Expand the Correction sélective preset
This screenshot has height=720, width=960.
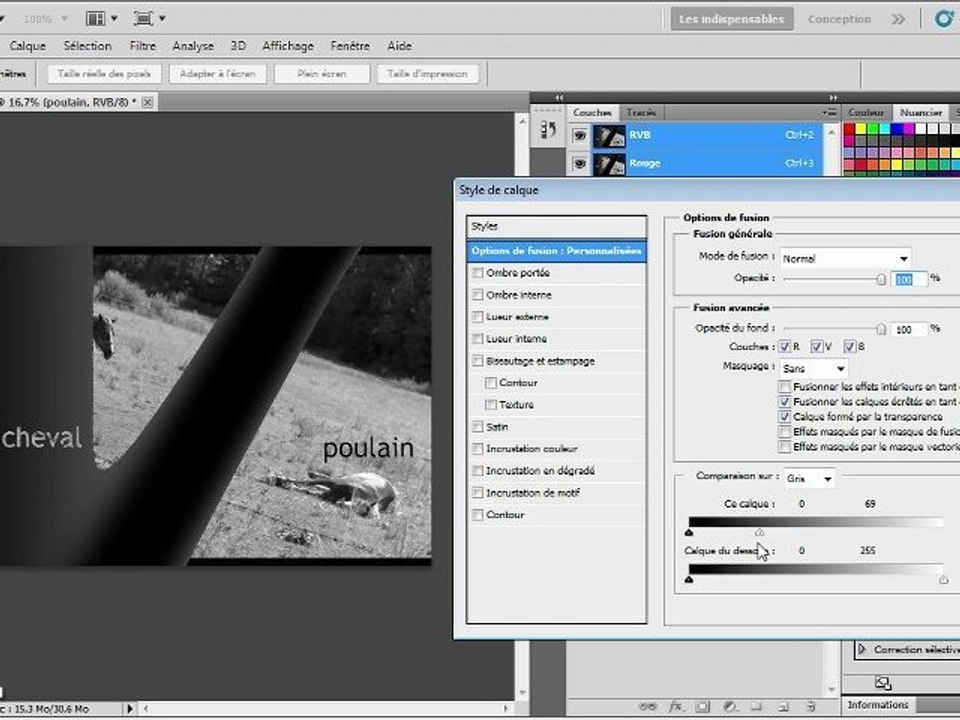point(862,649)
